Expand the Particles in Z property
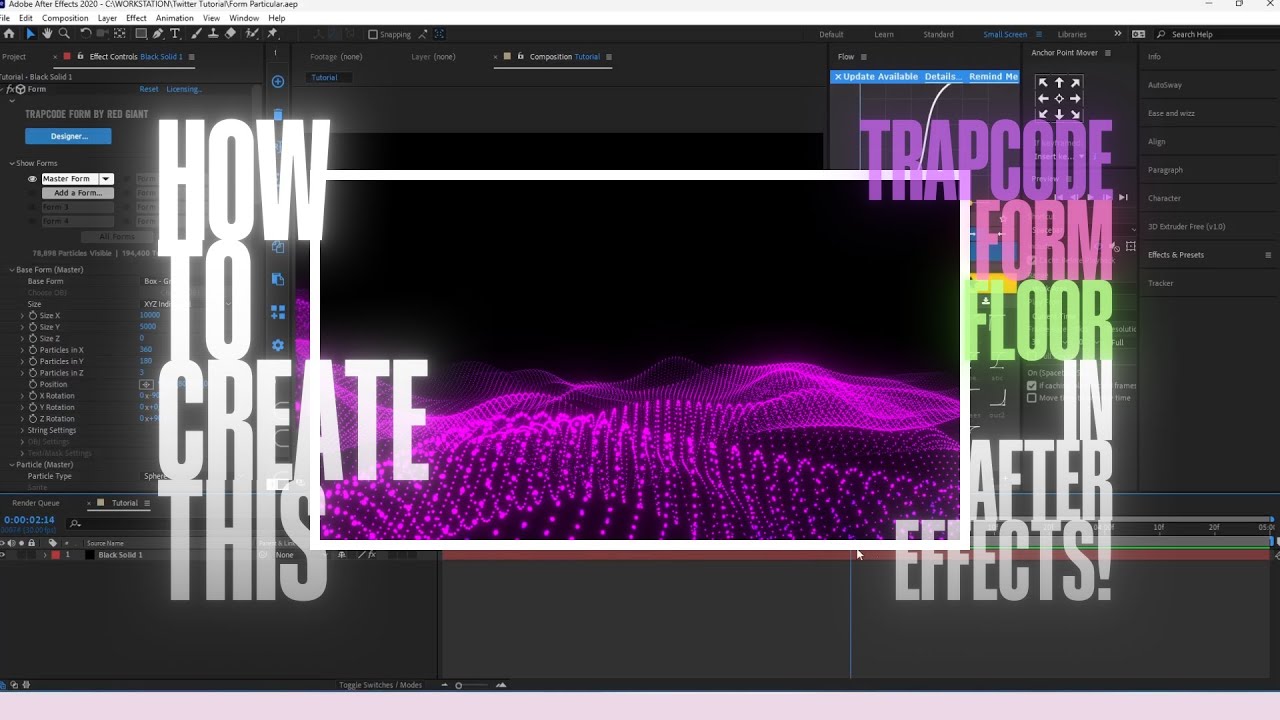This screenshot has width=1280, height=720. click(x=22, y=373)
